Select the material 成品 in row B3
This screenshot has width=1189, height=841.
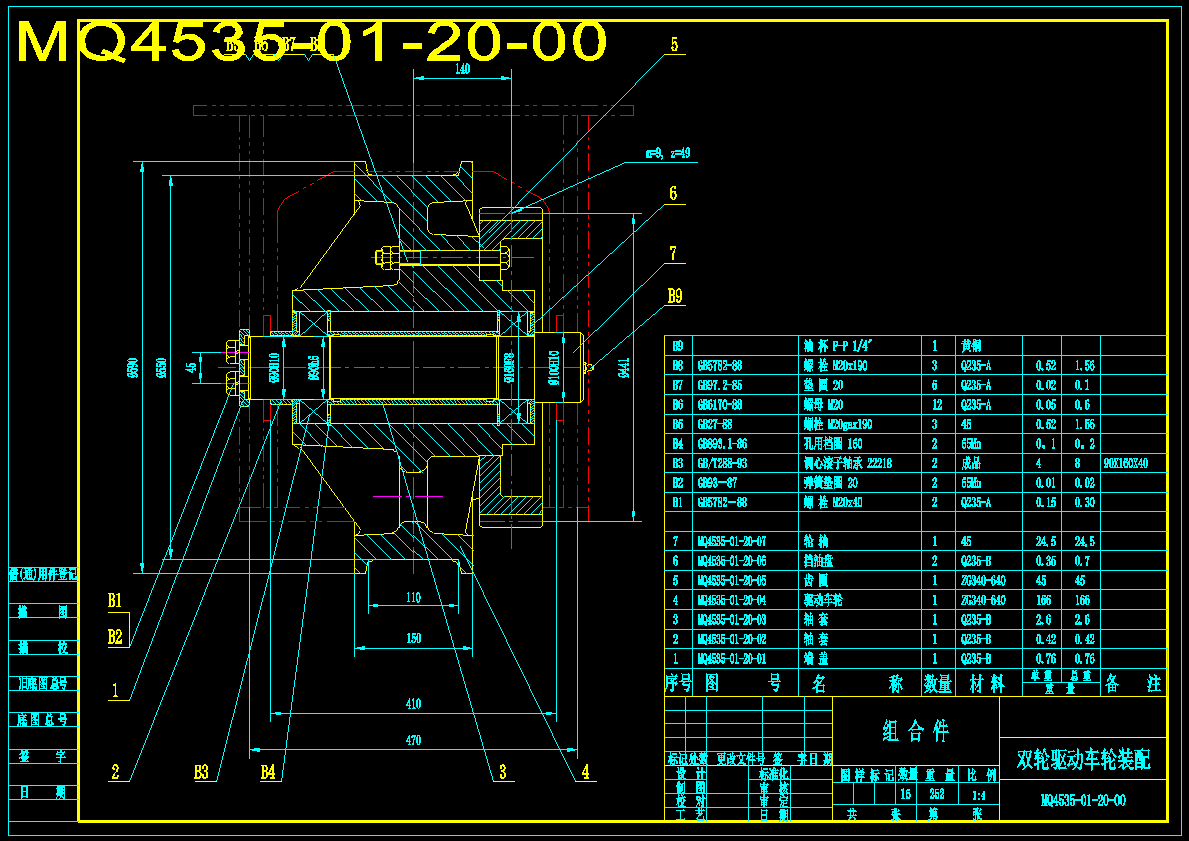(971, 463)
